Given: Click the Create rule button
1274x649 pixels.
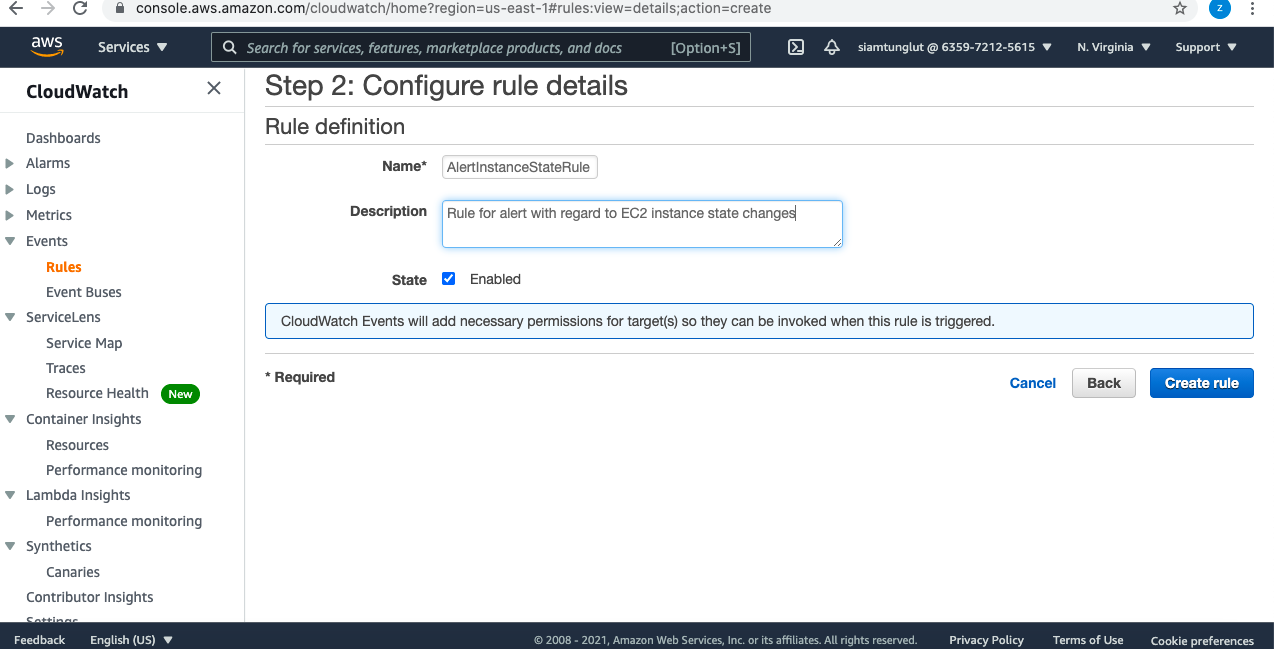Looking at the screenshot, I should coord(1201,383).
